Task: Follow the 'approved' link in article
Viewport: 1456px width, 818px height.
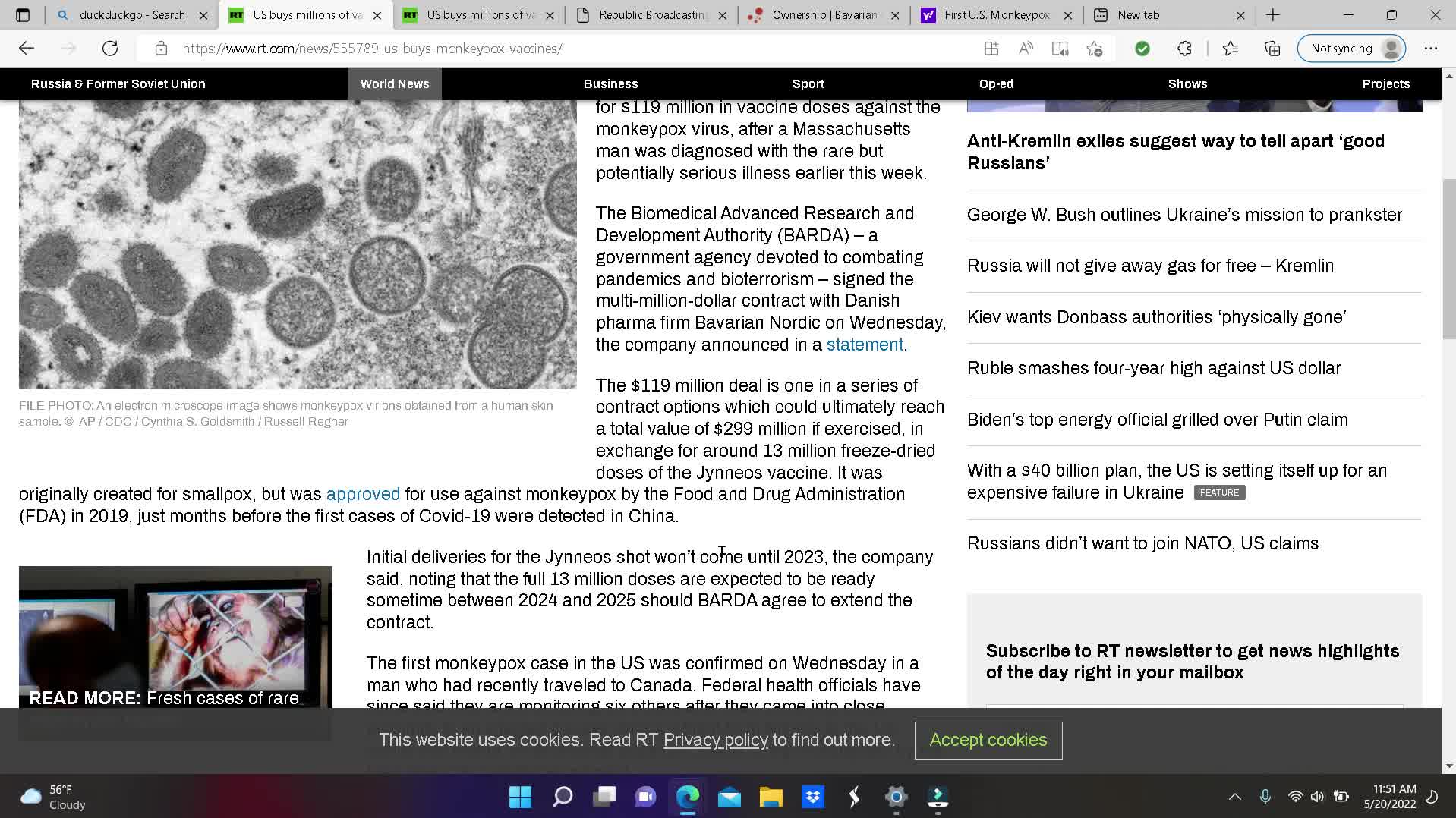Action: (363, 494)
